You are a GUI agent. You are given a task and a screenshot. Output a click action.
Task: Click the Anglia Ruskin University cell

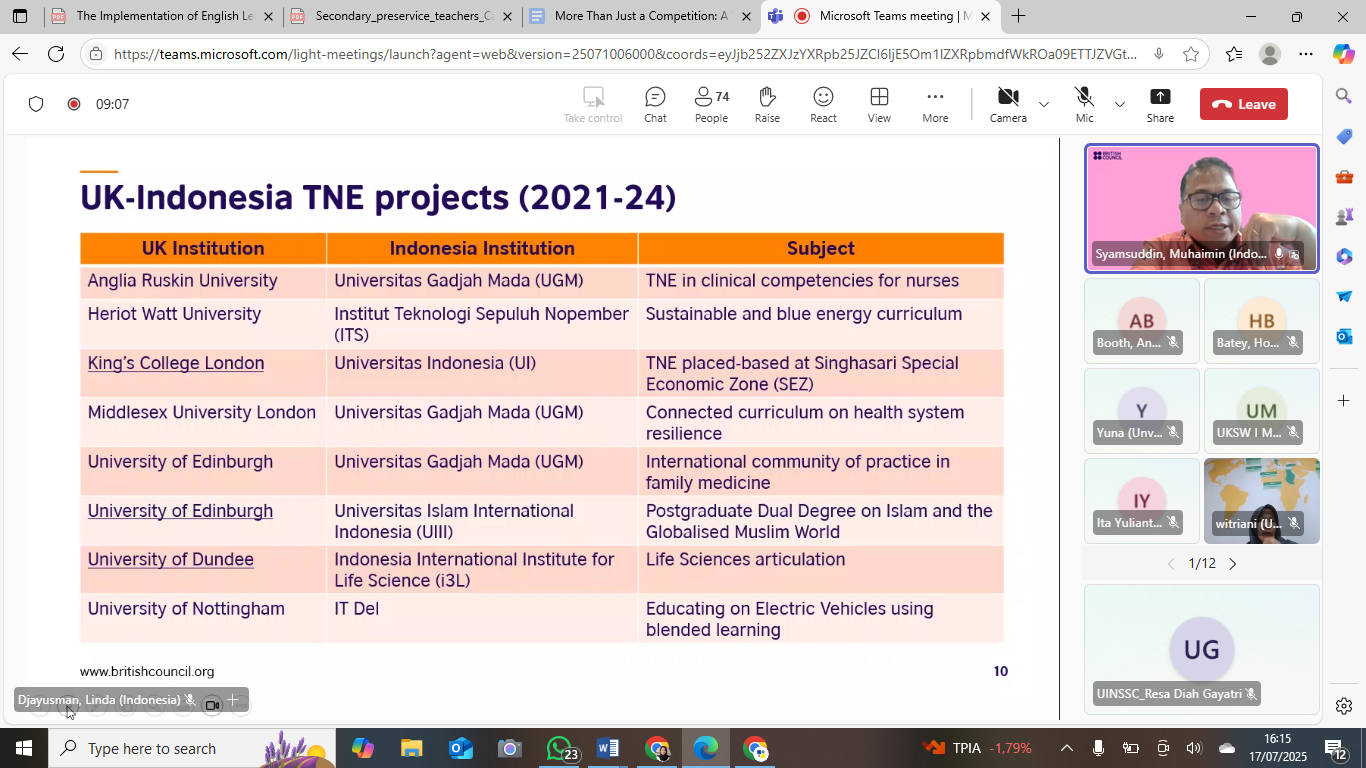[x=203, y=281]
